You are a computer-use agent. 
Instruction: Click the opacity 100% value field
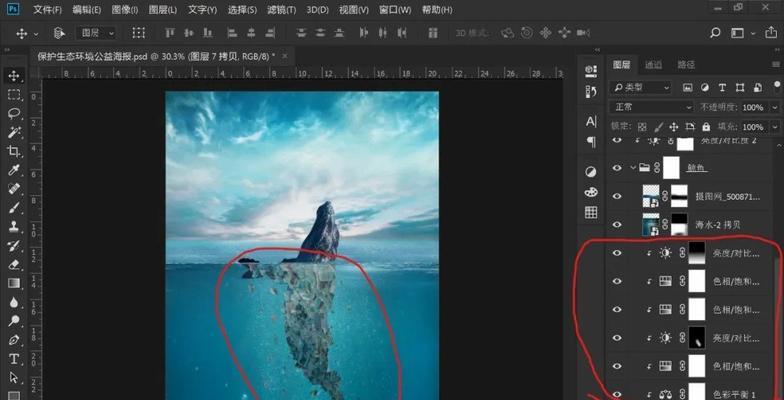pos(752,107)
